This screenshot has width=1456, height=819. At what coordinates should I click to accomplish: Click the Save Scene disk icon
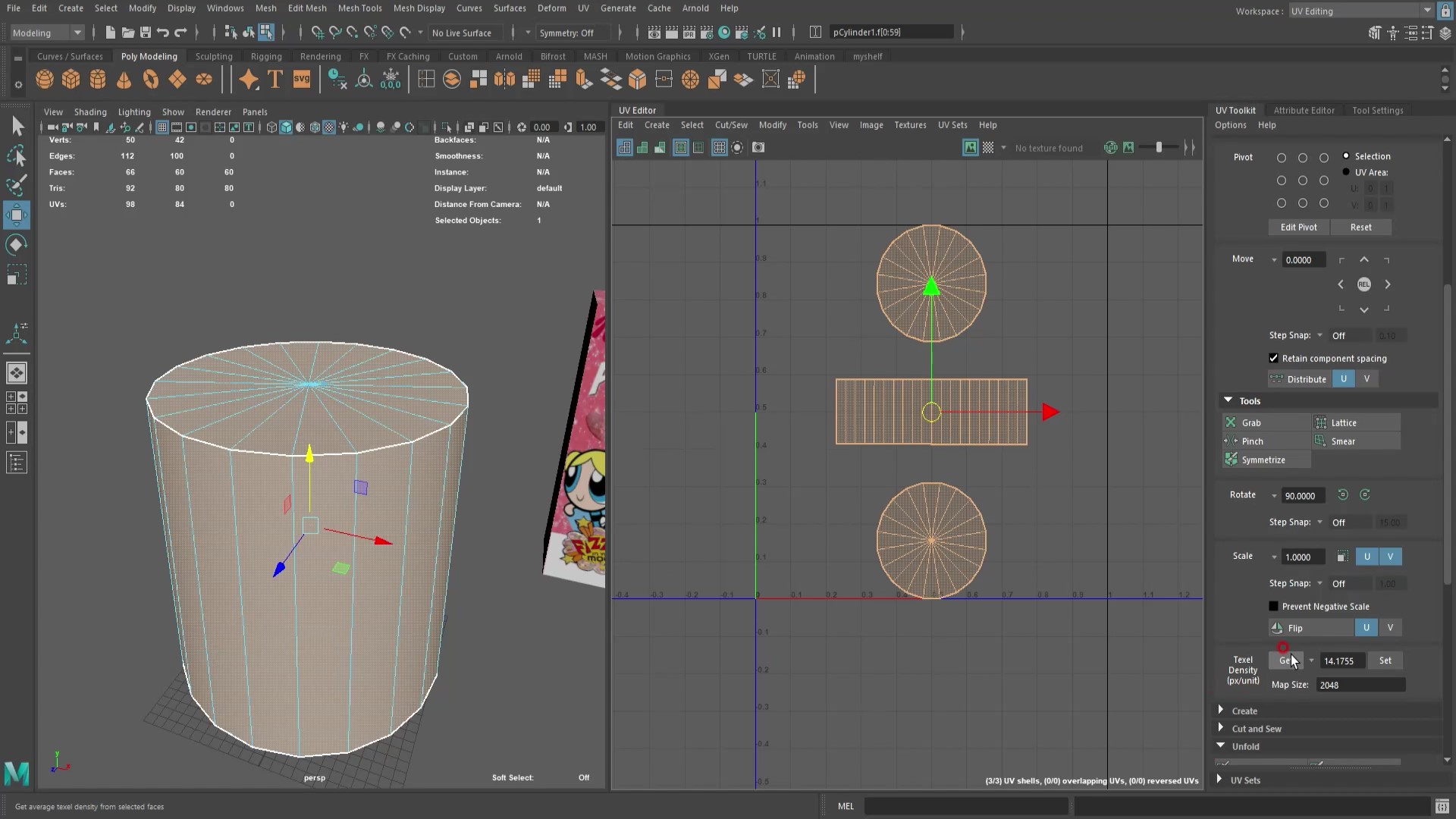[146, 33]
